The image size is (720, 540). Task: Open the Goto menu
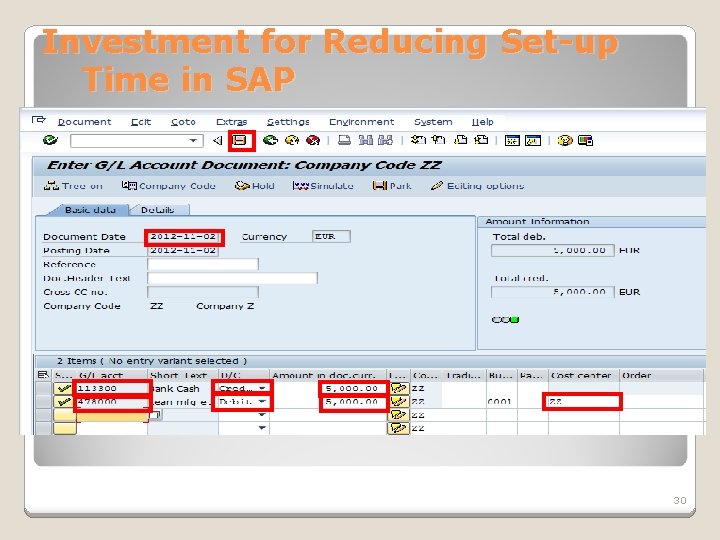pos(183,122)
